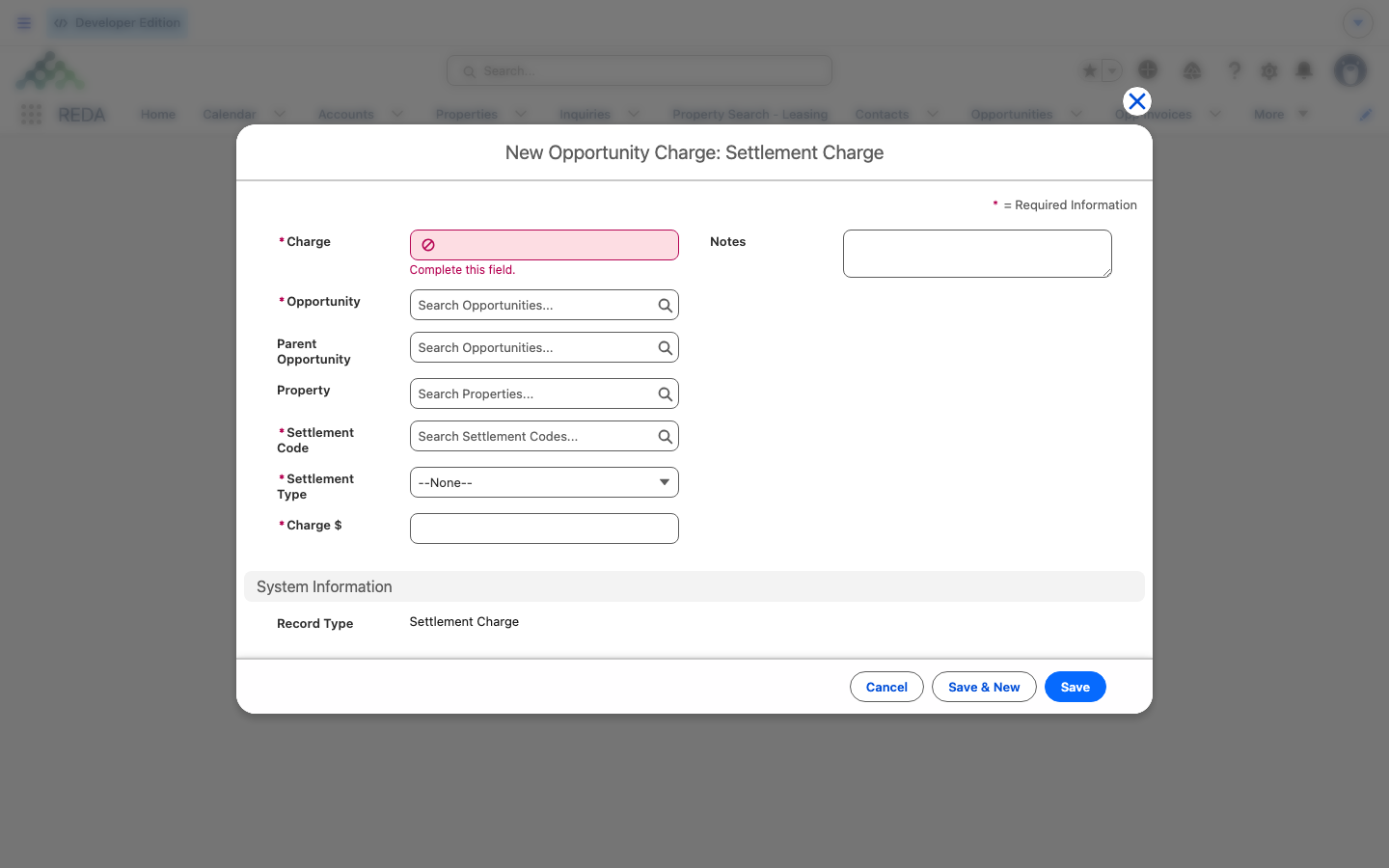The image size is (1389, 868).
Task: Click the magnifier in the Parent Opportunity lookup
Action: [666, 348]
